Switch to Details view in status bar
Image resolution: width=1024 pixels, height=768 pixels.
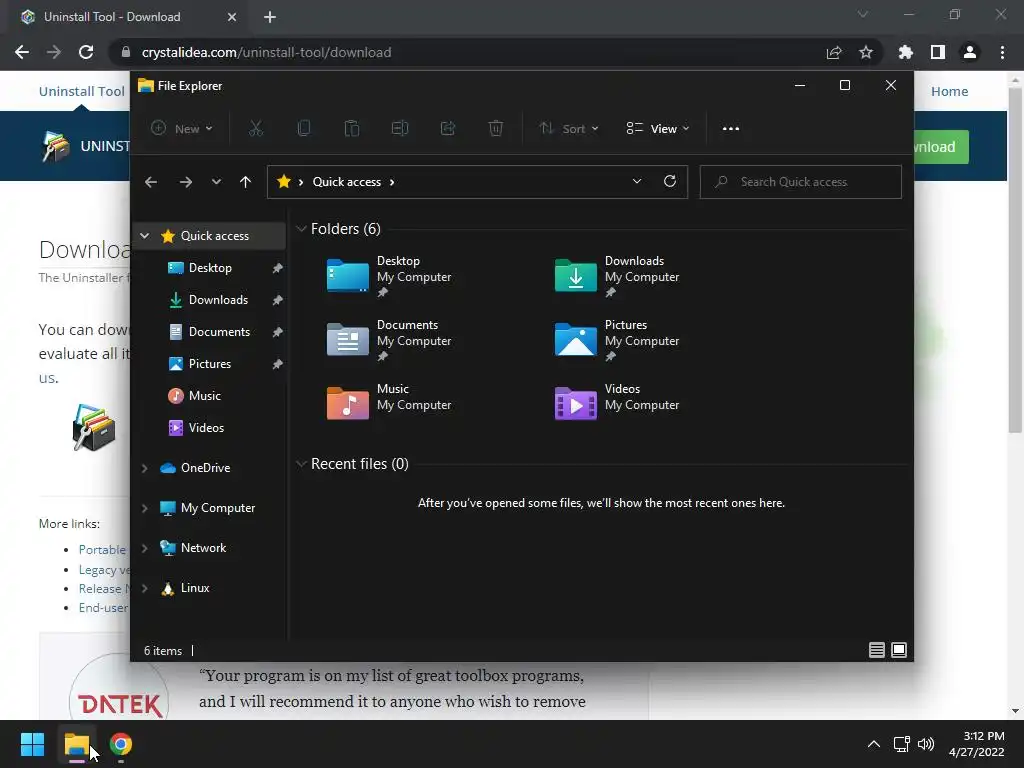876,650
